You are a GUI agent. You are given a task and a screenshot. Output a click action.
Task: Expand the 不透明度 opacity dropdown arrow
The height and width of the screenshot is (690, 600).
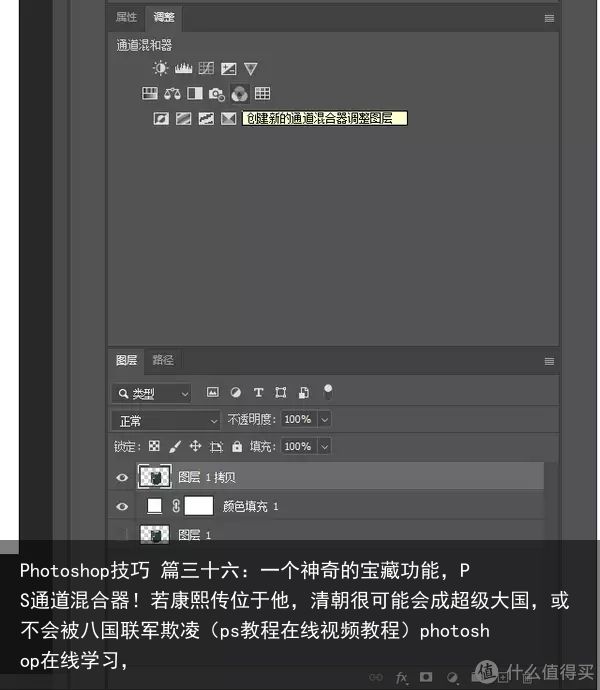324,419
